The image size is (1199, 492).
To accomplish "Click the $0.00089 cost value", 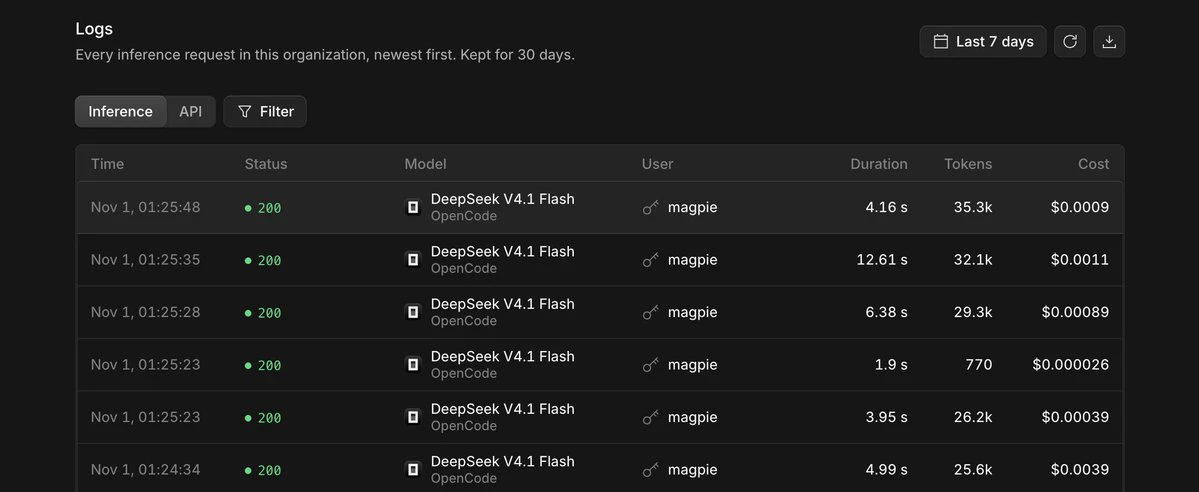I will (1075, 312).
